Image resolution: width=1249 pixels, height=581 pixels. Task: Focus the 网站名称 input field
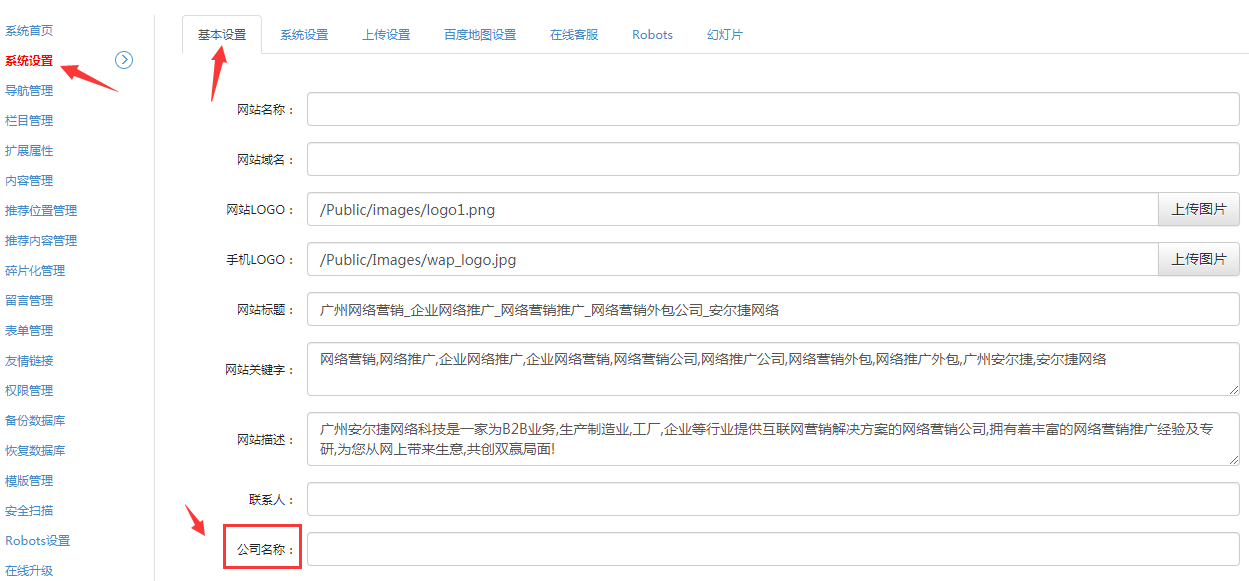[772, 110]
